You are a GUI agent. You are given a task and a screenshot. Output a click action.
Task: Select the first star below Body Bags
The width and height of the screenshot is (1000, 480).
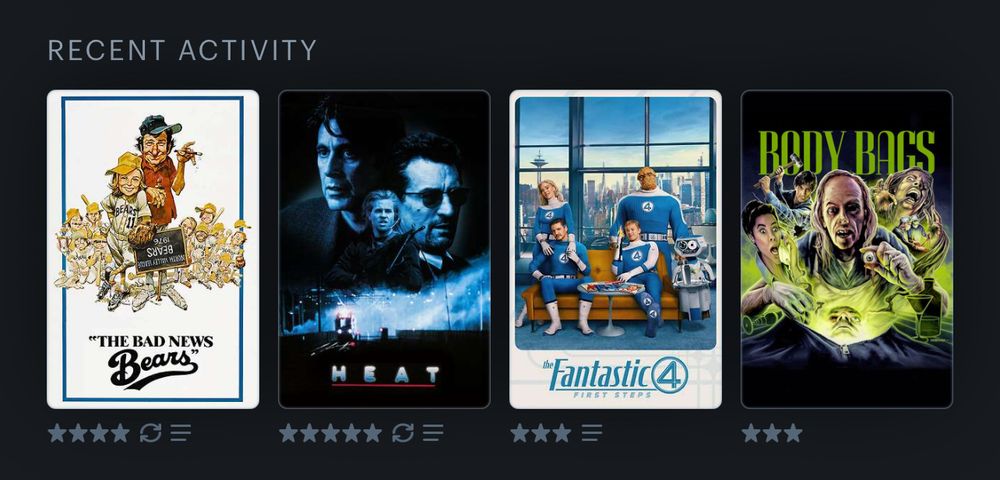tap(751, 433)
